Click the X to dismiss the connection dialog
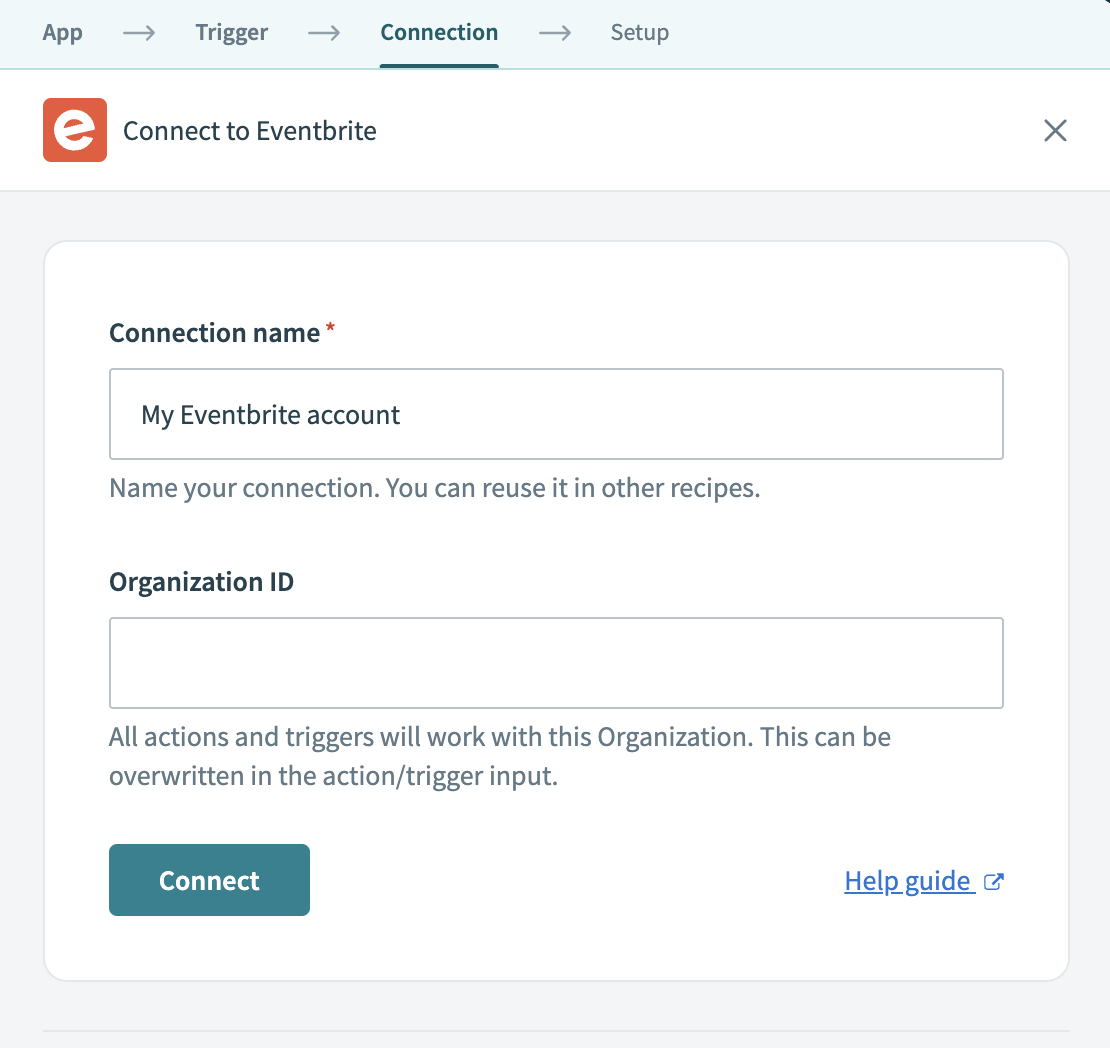Viewport: 1110px width, 1048px height. pyautogui.click(x=1055, y=130)
